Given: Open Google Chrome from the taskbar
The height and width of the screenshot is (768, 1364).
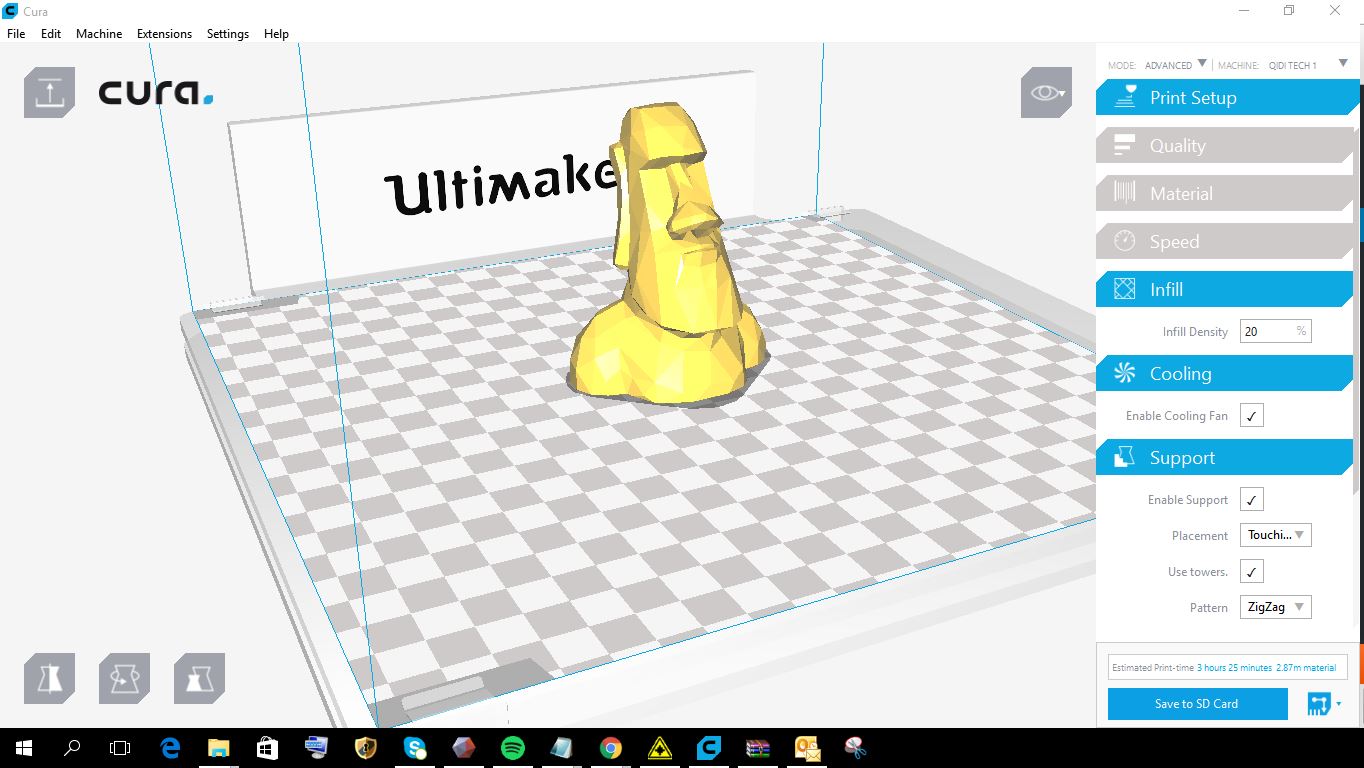Looking at the screenshot, I should pos(610,747).
